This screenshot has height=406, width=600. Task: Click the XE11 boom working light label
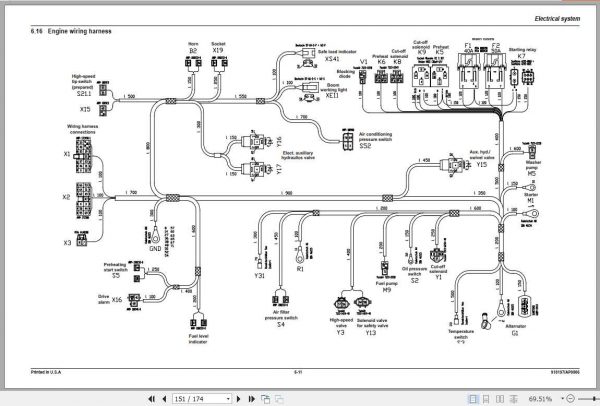[332, 95]
